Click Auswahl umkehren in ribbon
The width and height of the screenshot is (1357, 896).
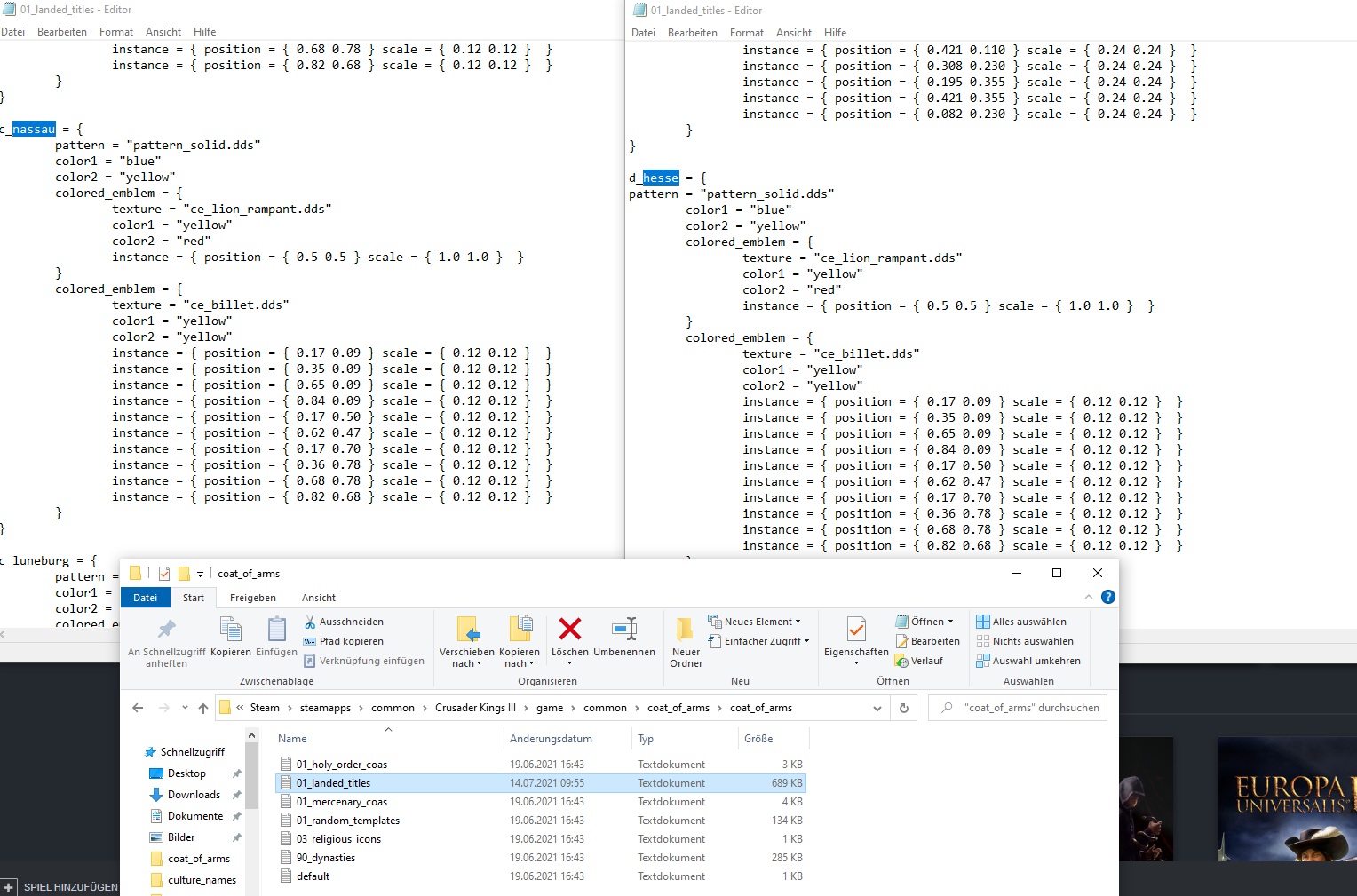point(1028,661)
